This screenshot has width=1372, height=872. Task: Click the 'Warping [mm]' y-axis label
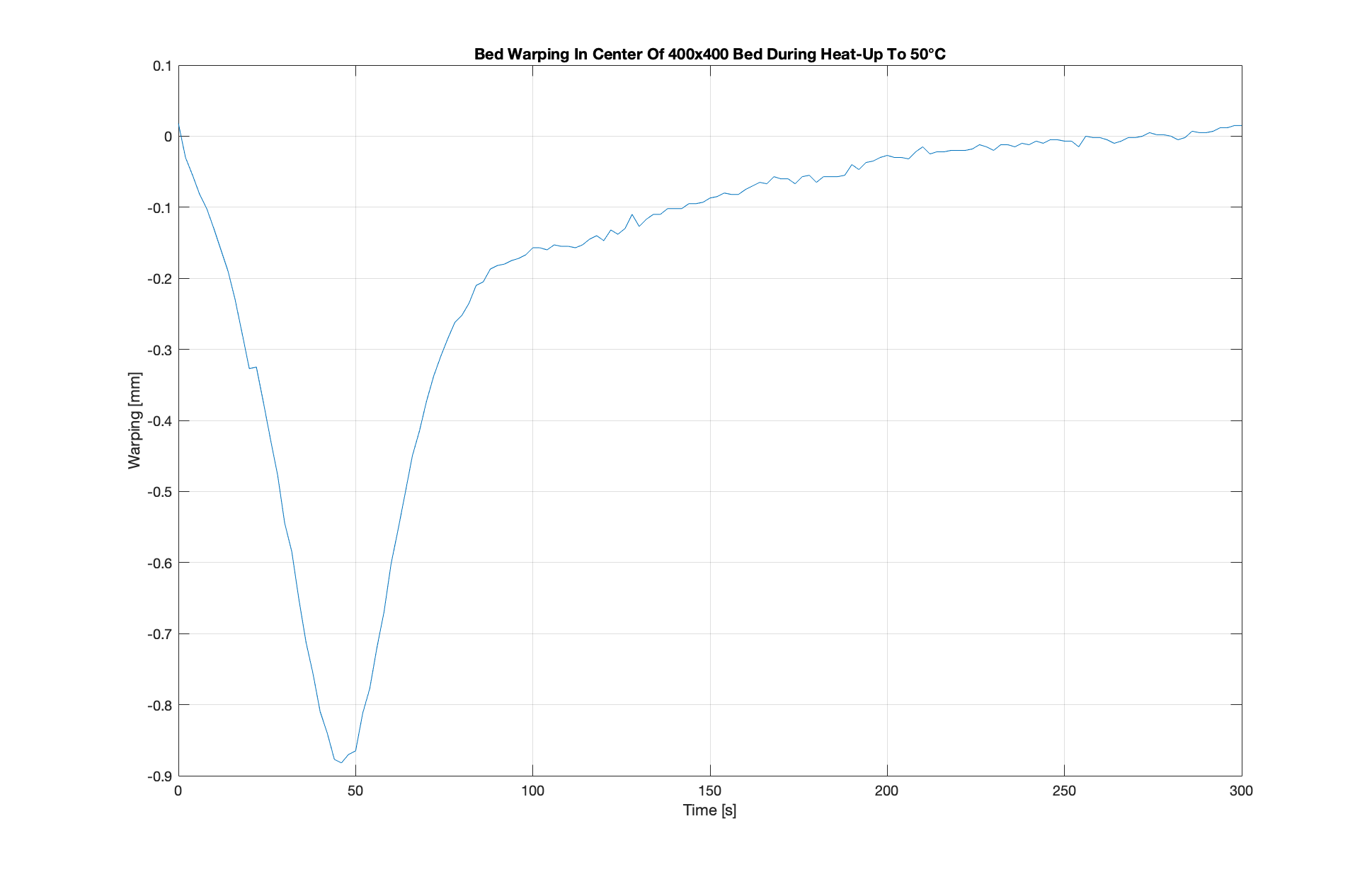click(135, 420)
